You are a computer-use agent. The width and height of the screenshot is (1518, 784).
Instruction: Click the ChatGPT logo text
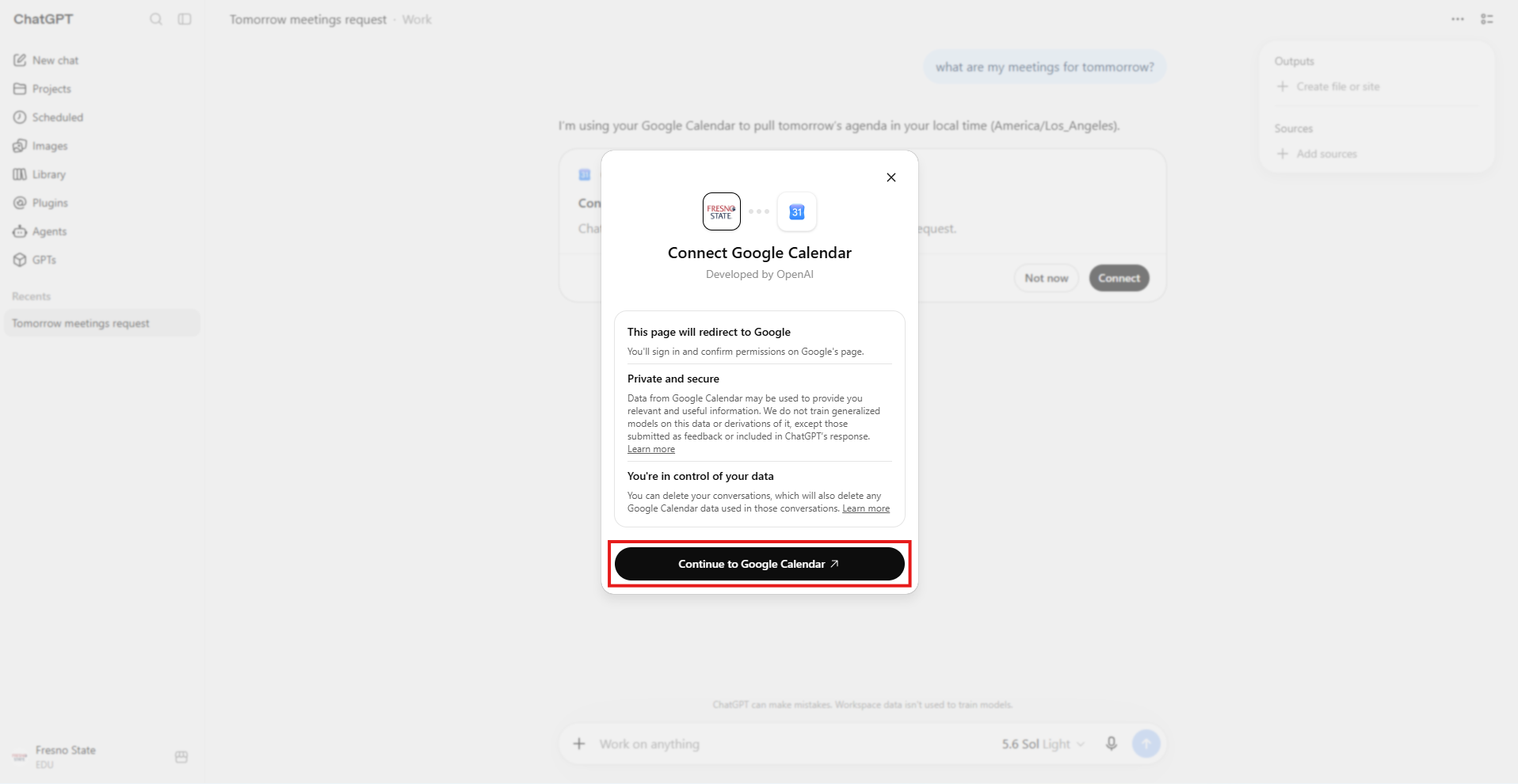pyautogui.click(x=44, y=19)
